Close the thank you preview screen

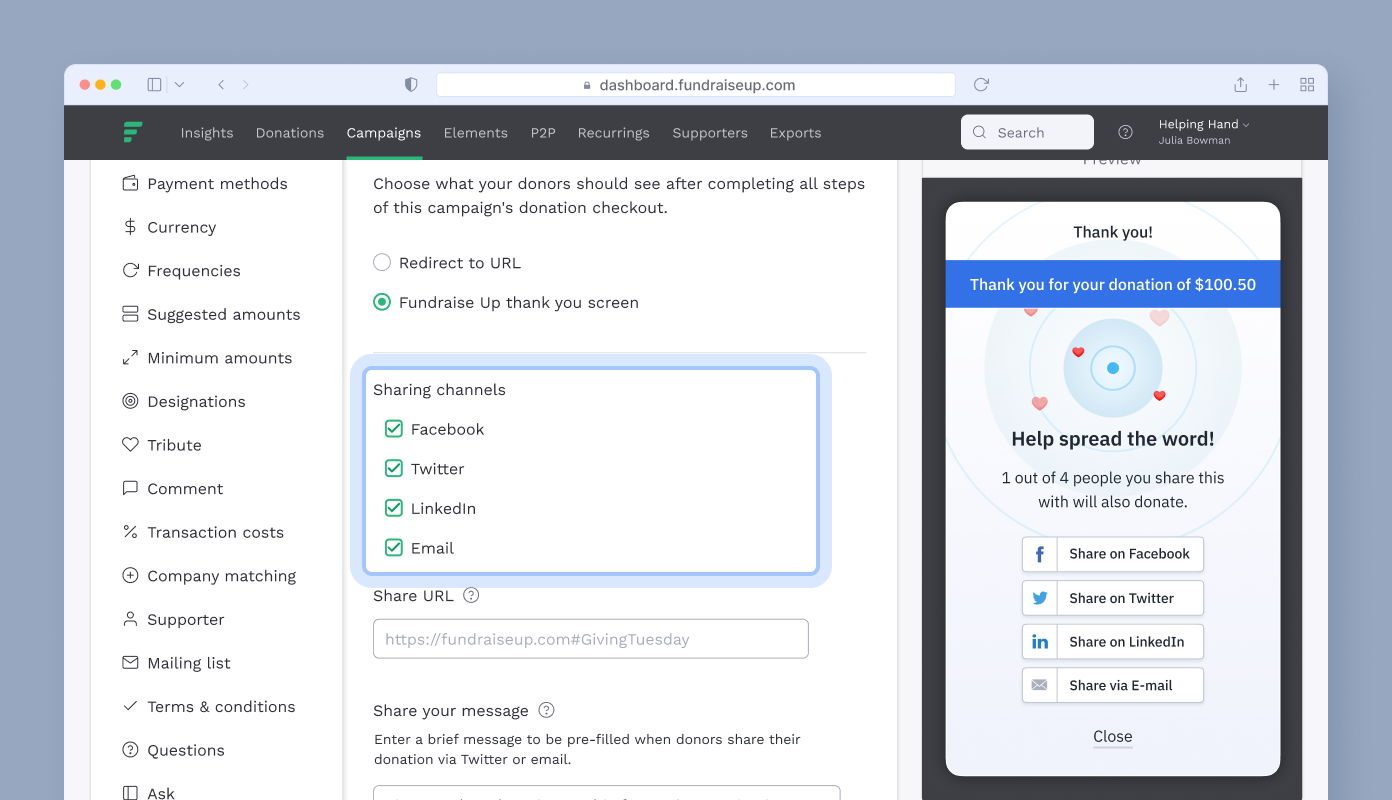[1113, 737]
